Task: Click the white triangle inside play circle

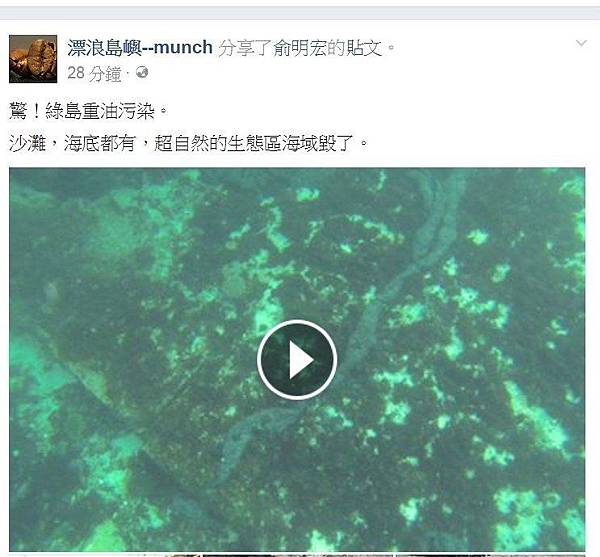Action: point(300,360)
